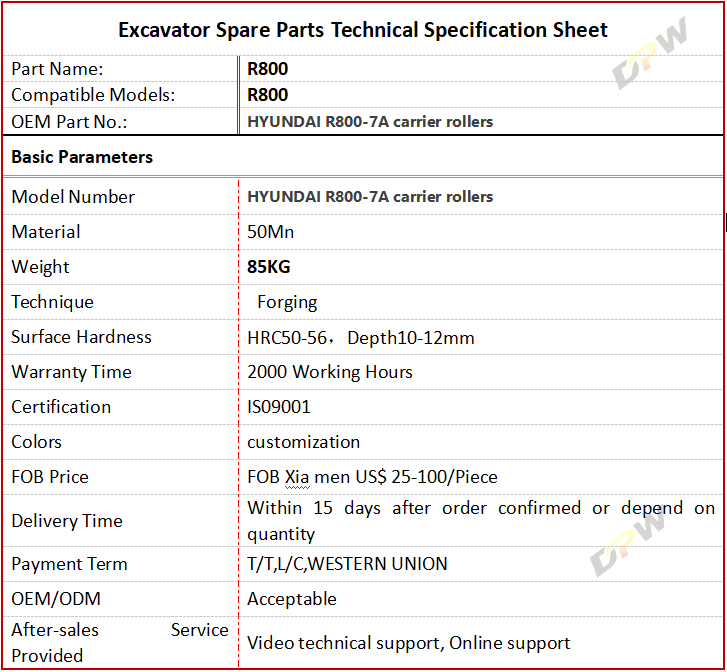Select the 'After-sales Service Provided' label
Viewport: 727px width, 672px height.
point(120,643)
